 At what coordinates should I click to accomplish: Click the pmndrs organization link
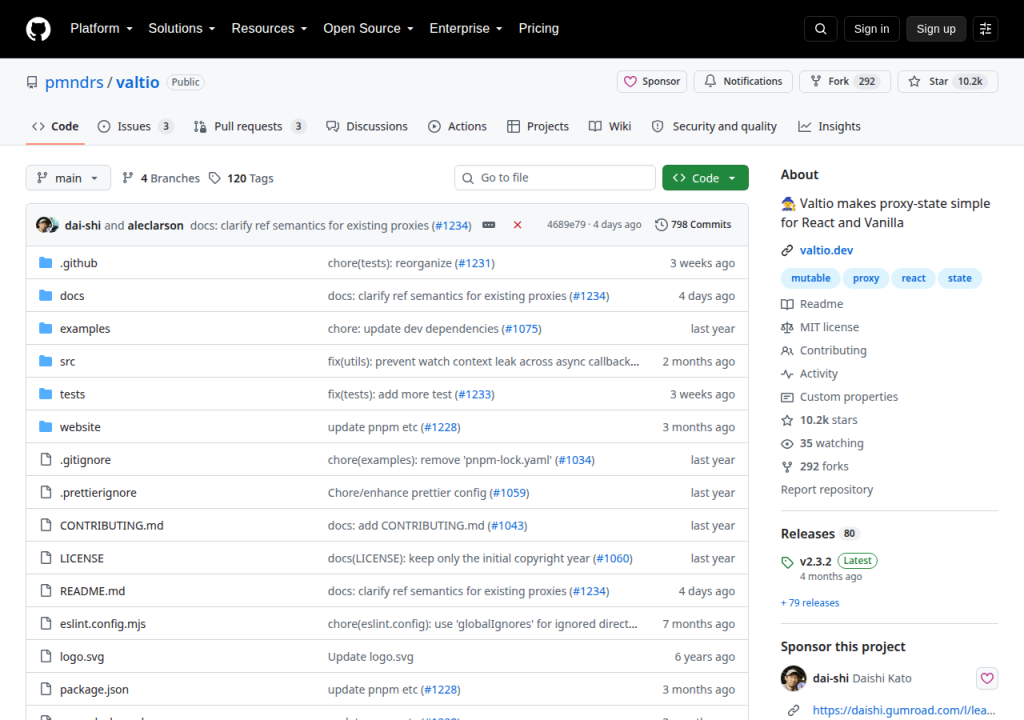click(x=74, y=82)
